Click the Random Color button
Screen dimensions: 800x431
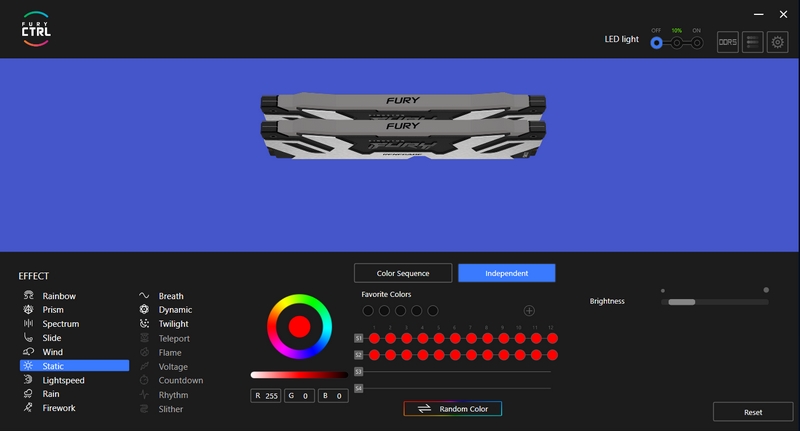click(x=453, y=409)
